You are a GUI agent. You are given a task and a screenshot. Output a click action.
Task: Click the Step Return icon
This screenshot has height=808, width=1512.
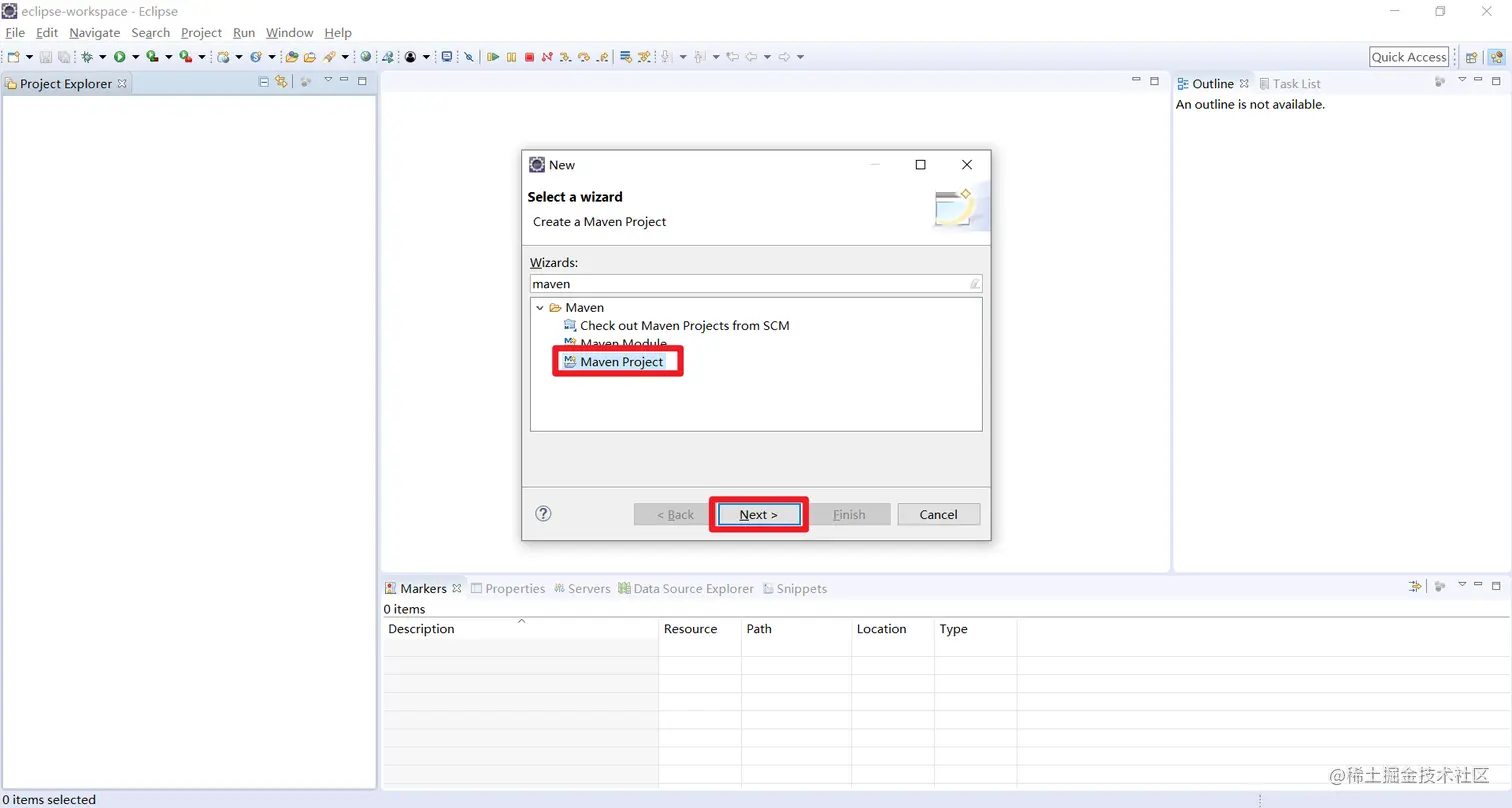click(602, 57)
